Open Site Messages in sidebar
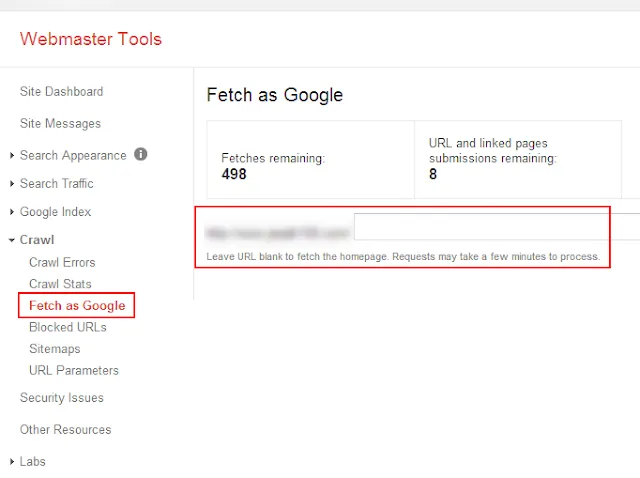The width and height of the screenshot is (640, 478). tap(60, 123)
